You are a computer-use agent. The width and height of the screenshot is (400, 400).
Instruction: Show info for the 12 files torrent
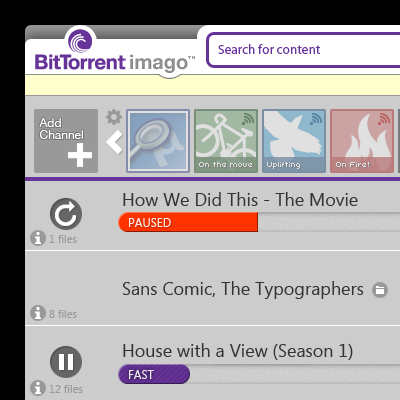pyautogui.click(x=38, y=388)
